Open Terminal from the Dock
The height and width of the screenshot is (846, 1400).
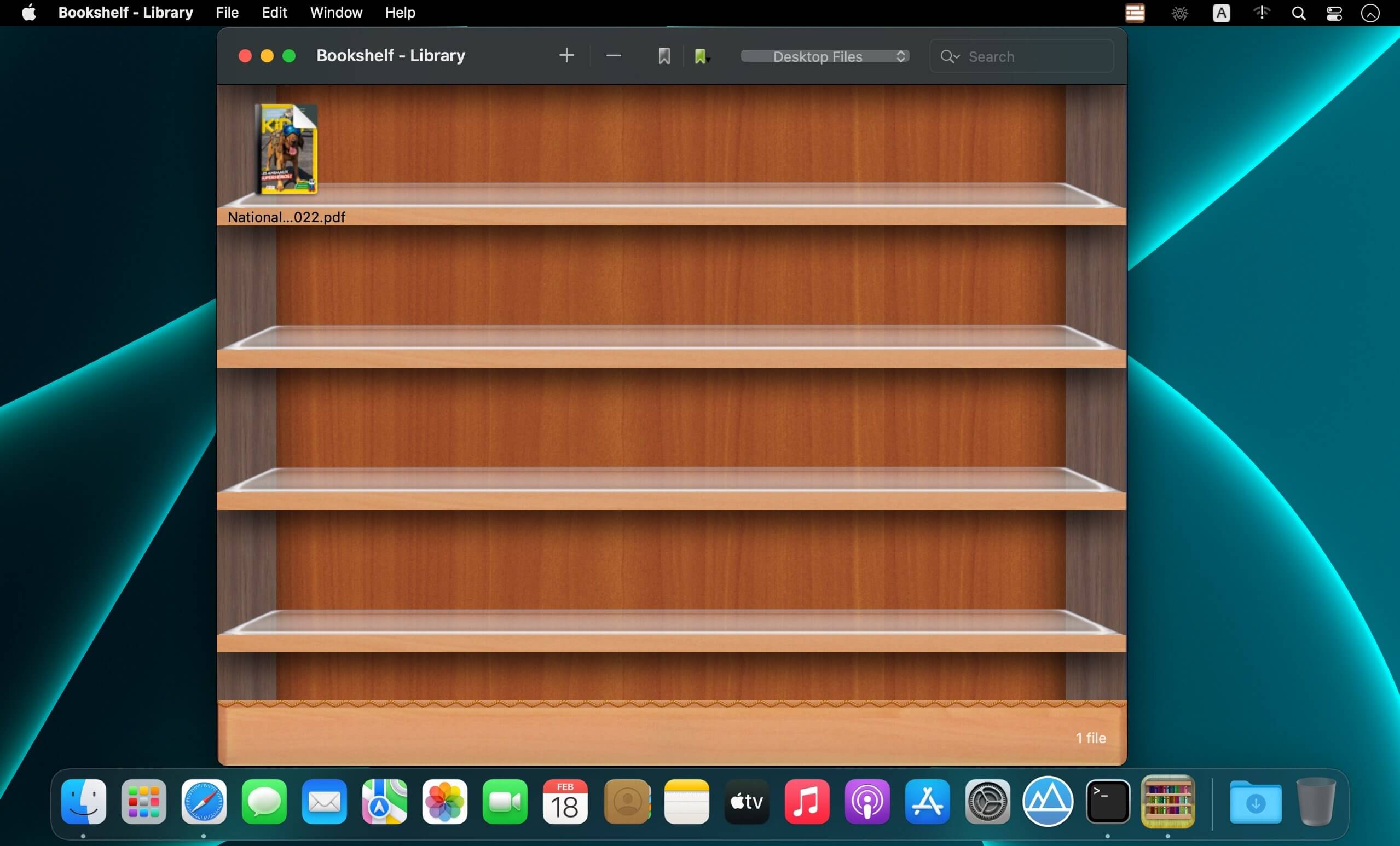click(x=1107, y=802)
